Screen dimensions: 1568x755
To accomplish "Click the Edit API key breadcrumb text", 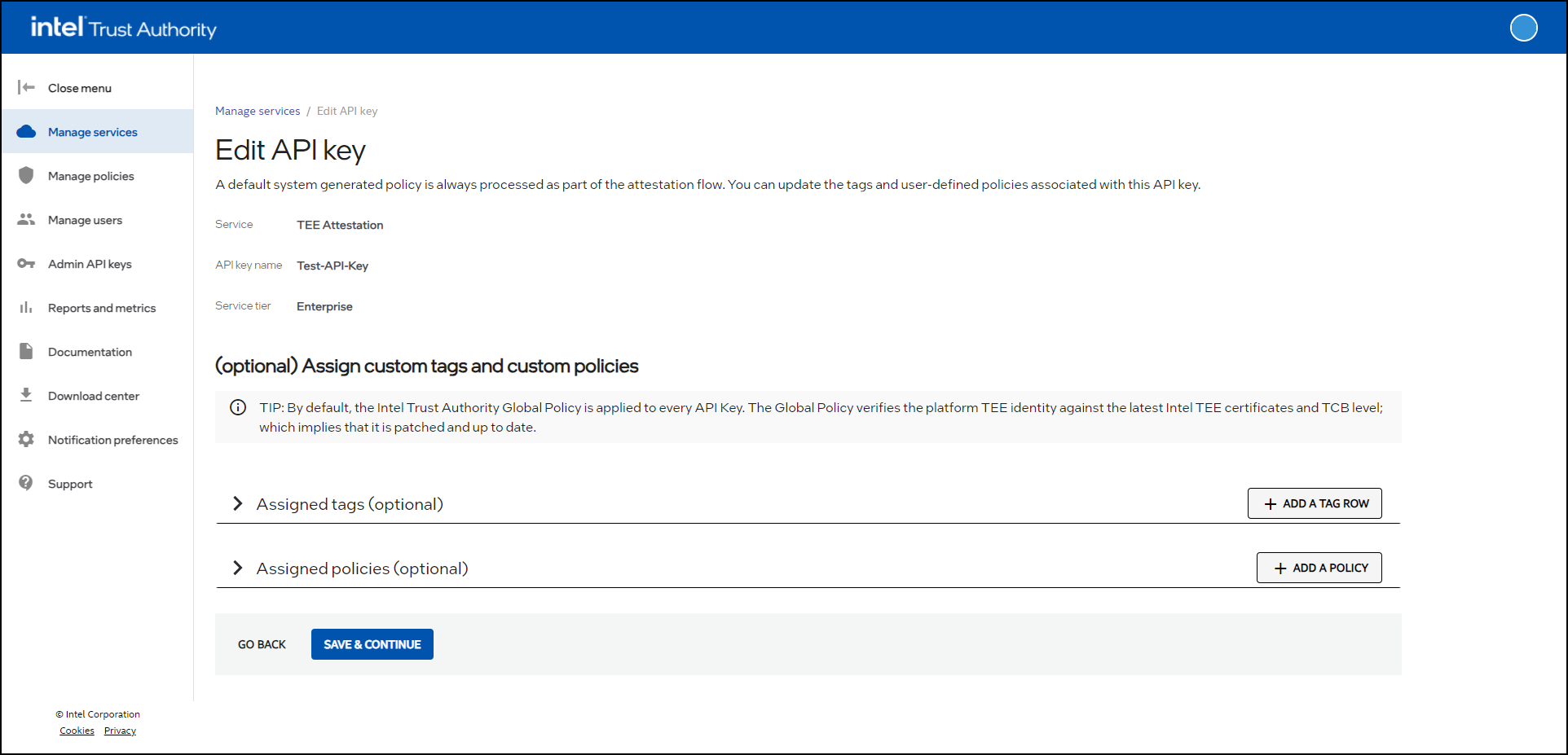I will pyautogui.click(x=347, y=111).
